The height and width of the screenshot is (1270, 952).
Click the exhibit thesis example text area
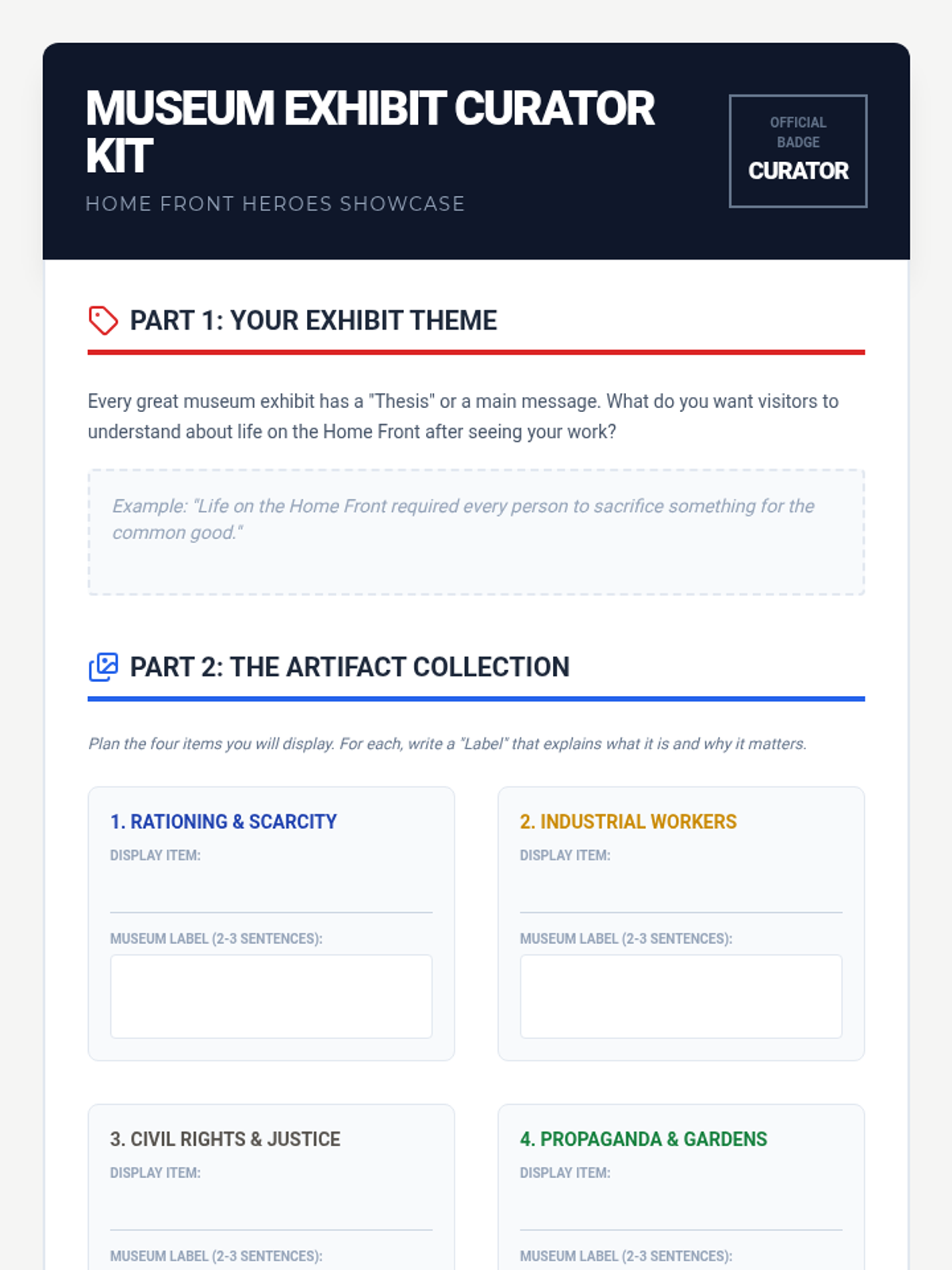[x=476, y=532]
